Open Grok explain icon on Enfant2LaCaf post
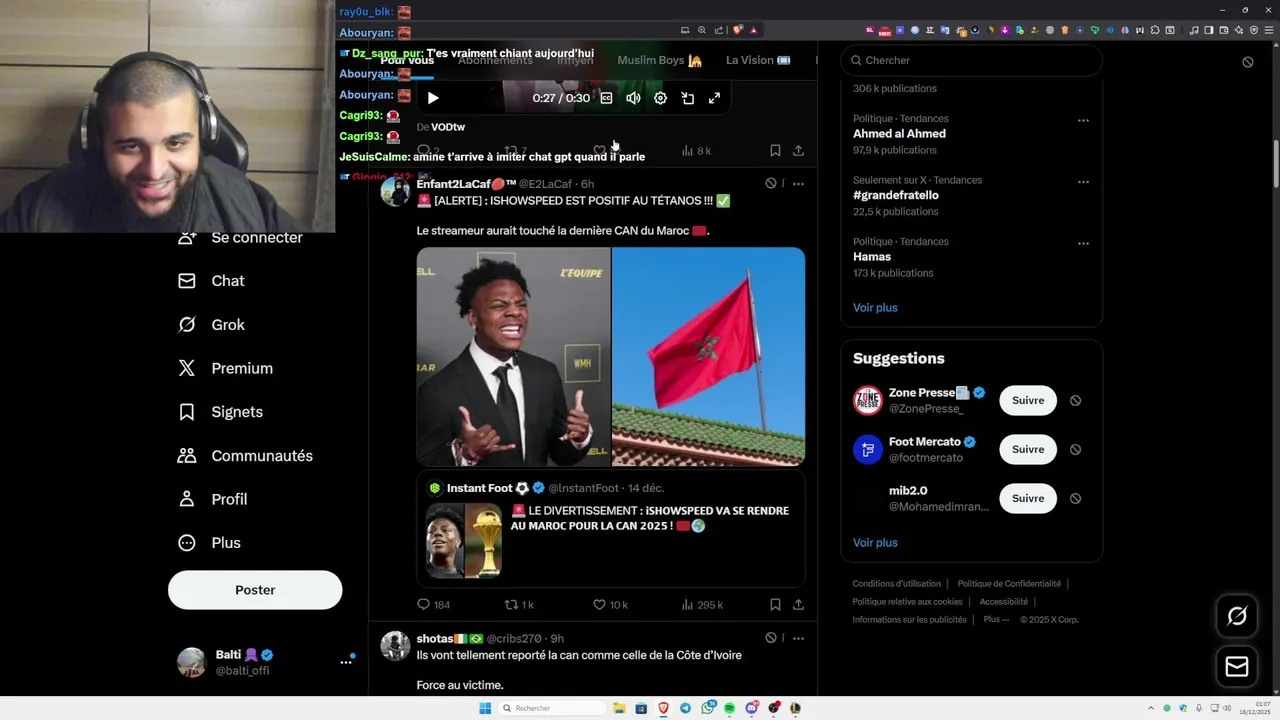This screenshot has height=720, width=1280. coord(771,184)
